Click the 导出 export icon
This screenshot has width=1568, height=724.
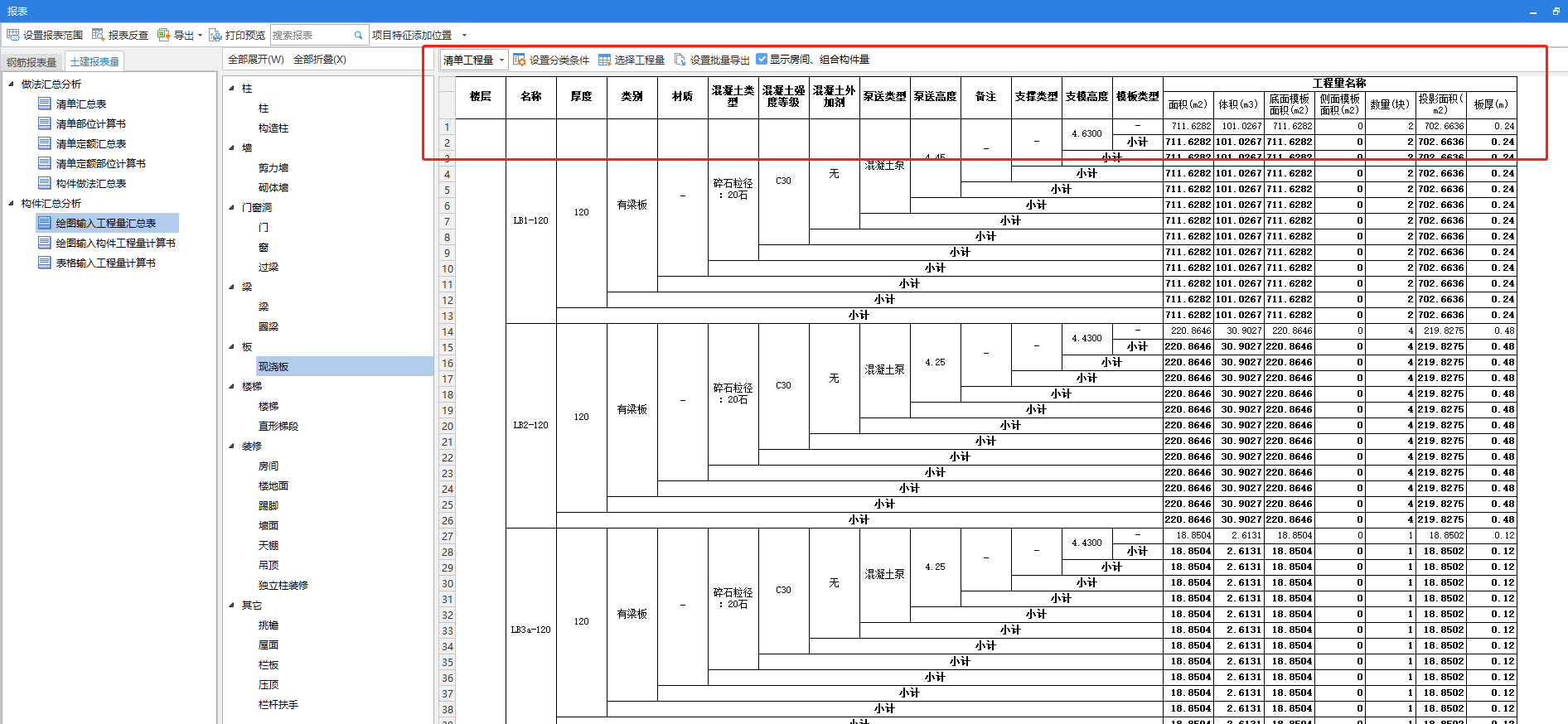[163, 35]
